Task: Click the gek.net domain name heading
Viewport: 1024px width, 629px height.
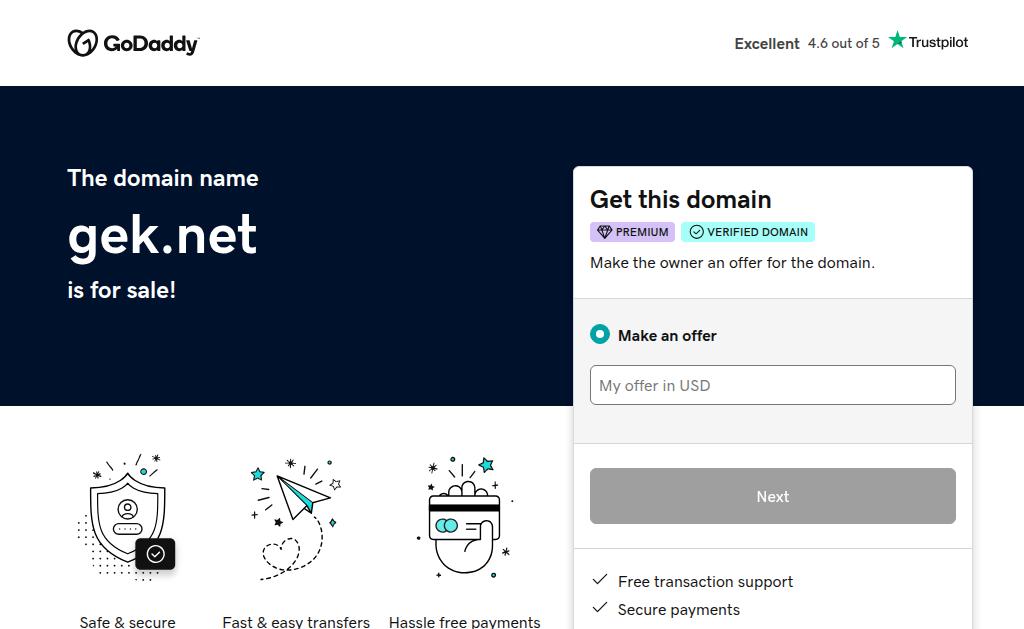Action: [x=163, y=236]
